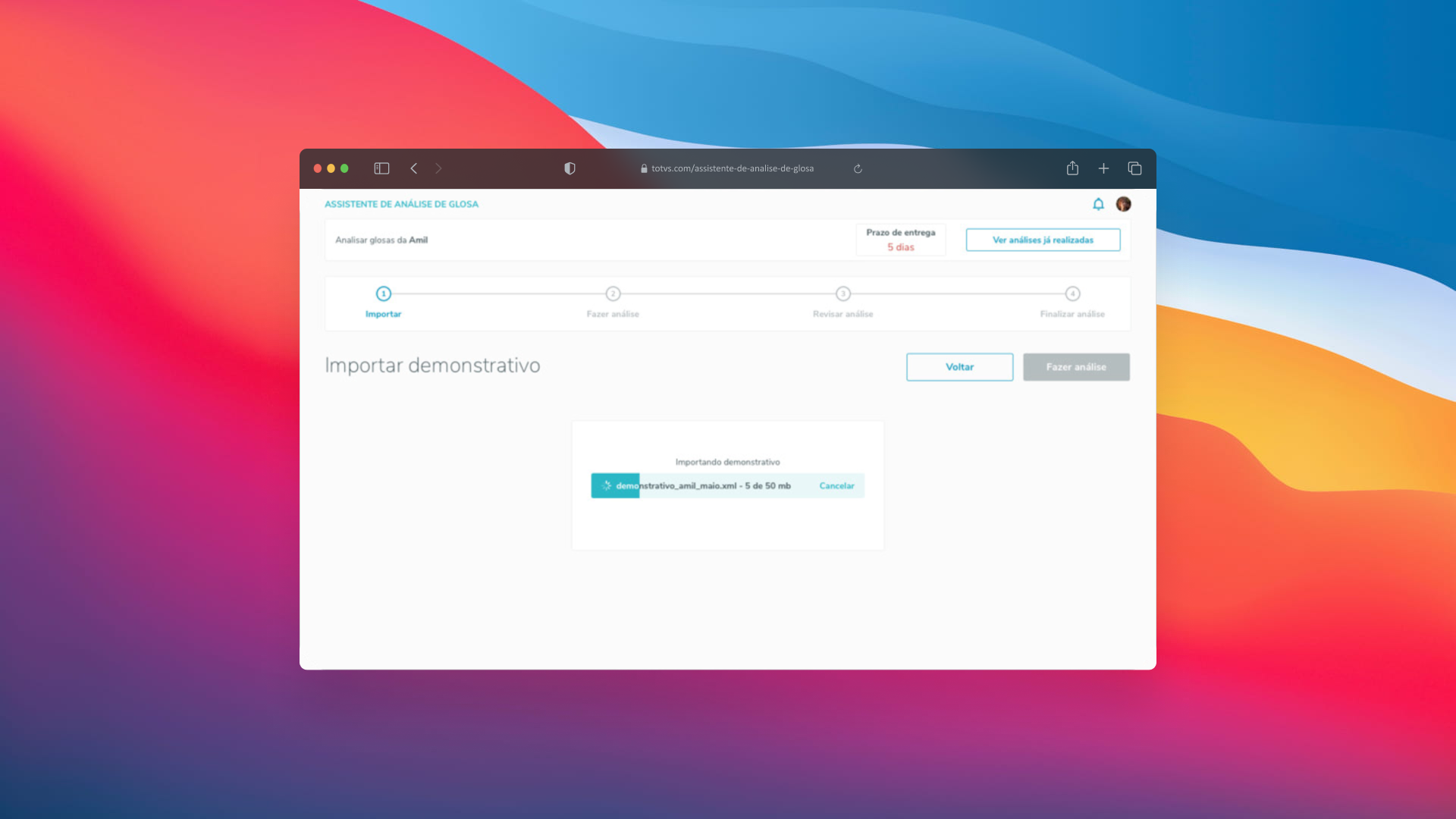This screenshot has width=1456, height=819.
Task: Open notifications bell icon
Action: [x=1098, y=204]
